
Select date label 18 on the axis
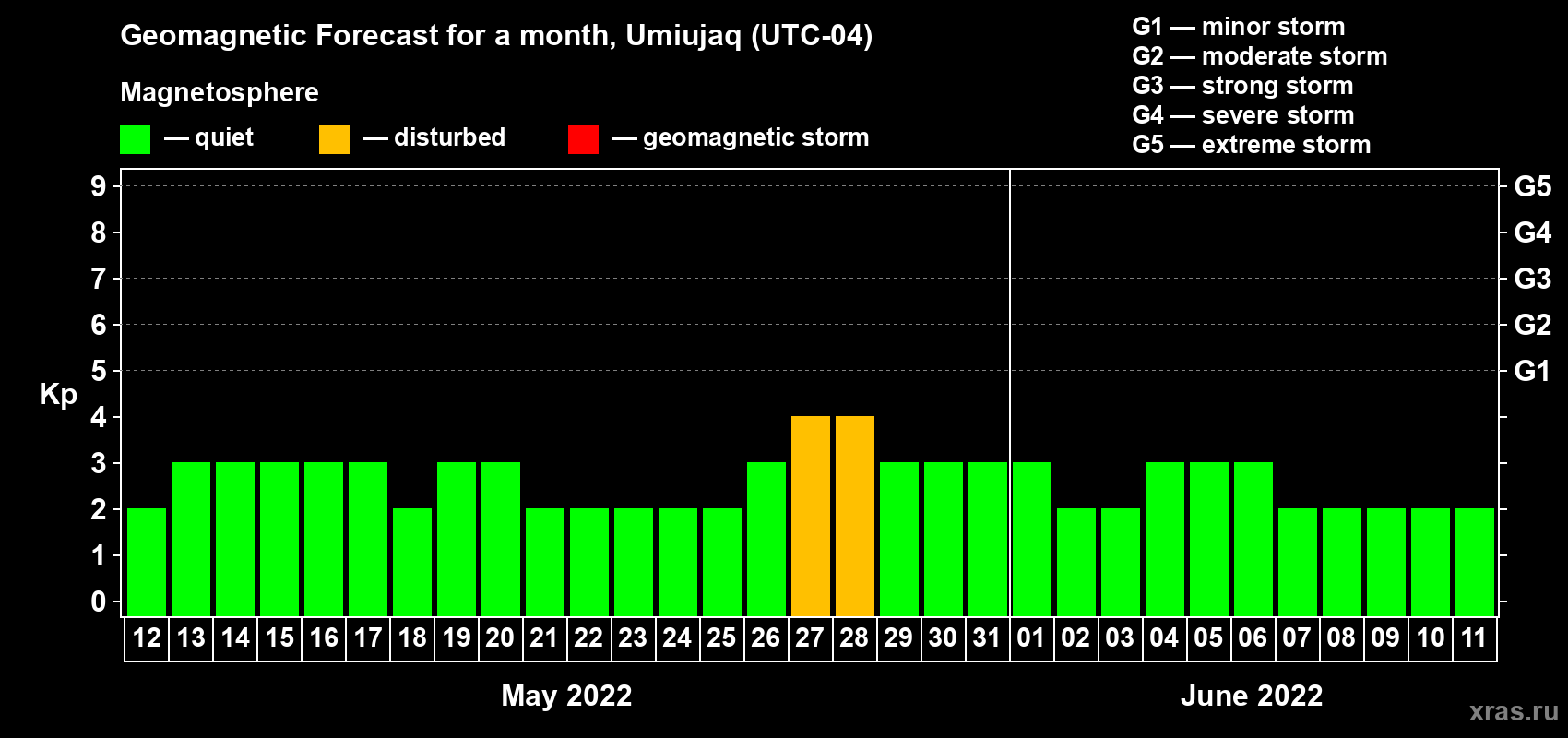[412, 638]
